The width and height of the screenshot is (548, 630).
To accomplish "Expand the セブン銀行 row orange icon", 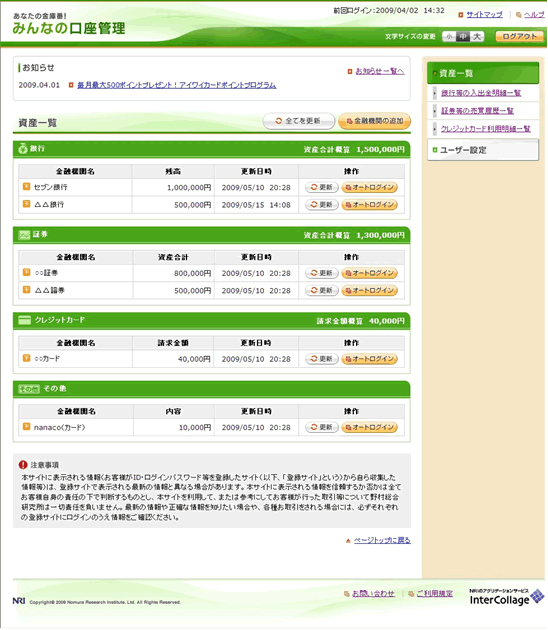I will [27, 186].
